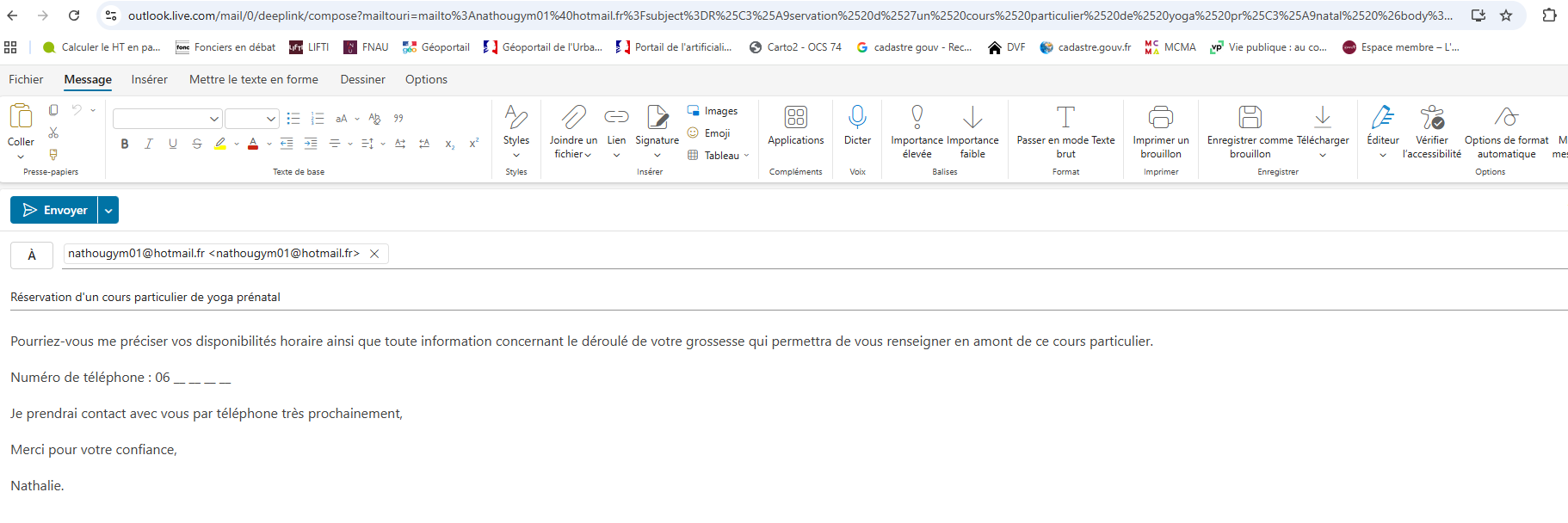Expand the Coller paste options arrow
1568x523 pixels.
(21, 157)
